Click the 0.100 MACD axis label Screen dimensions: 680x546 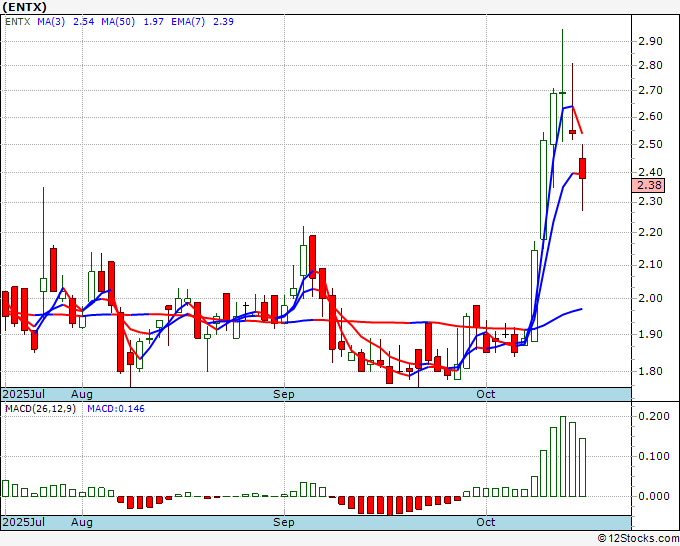(654, 456)
